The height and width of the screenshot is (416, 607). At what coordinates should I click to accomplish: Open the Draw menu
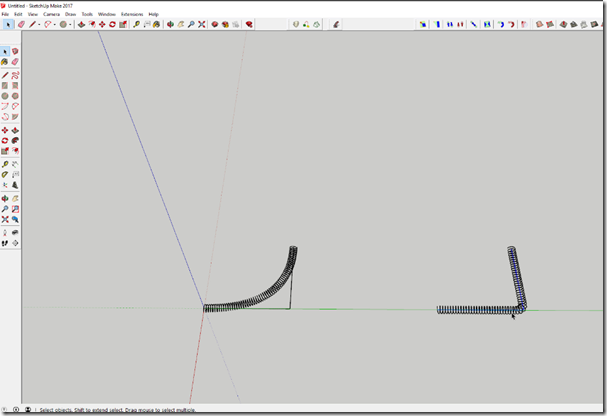pyautogui.click(x=70, y=14)
